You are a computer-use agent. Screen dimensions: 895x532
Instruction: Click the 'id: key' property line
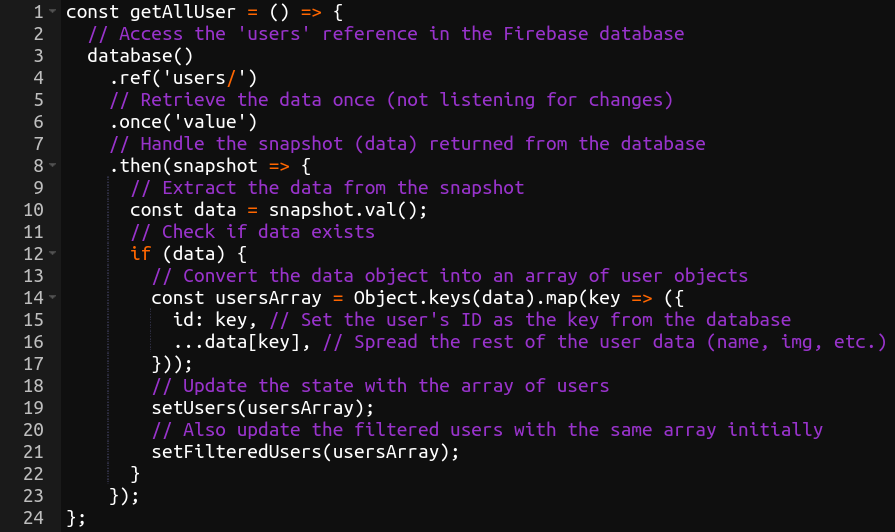tap(209, 320)
